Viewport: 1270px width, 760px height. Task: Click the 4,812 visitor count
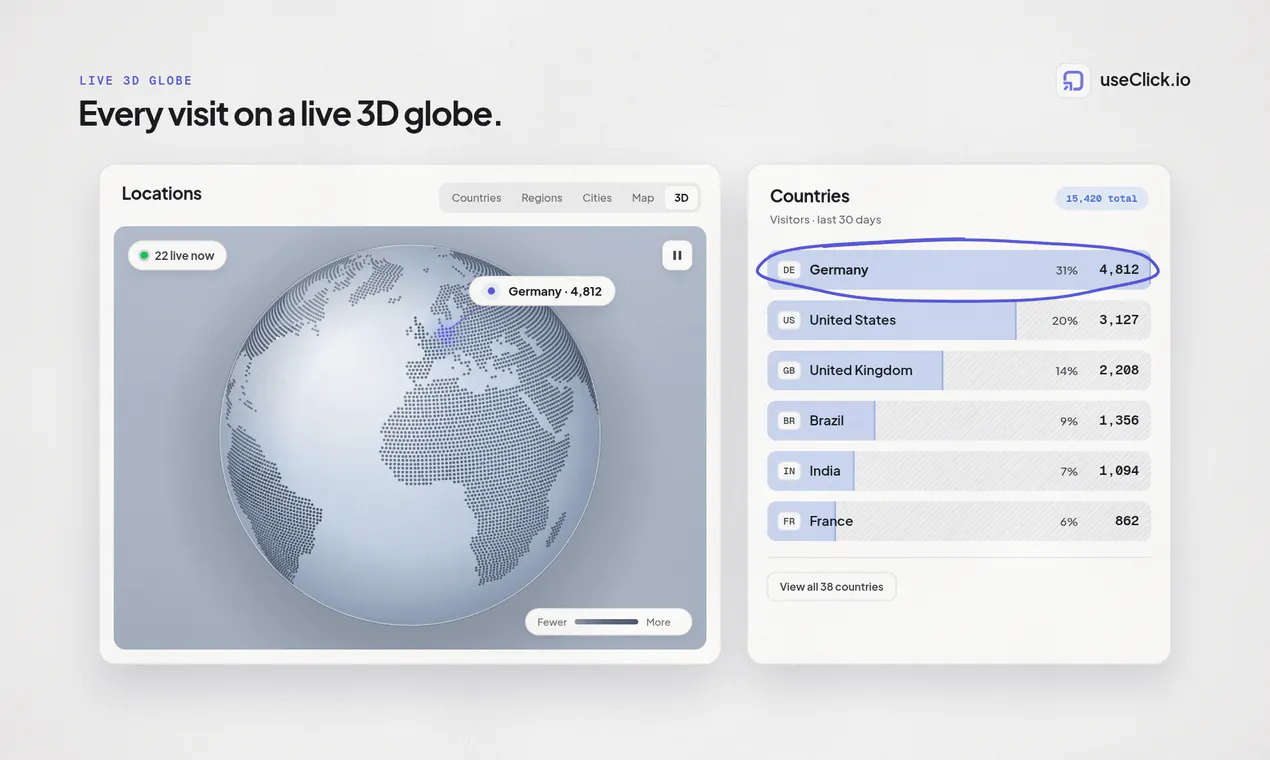click(x=1119, y=270)
